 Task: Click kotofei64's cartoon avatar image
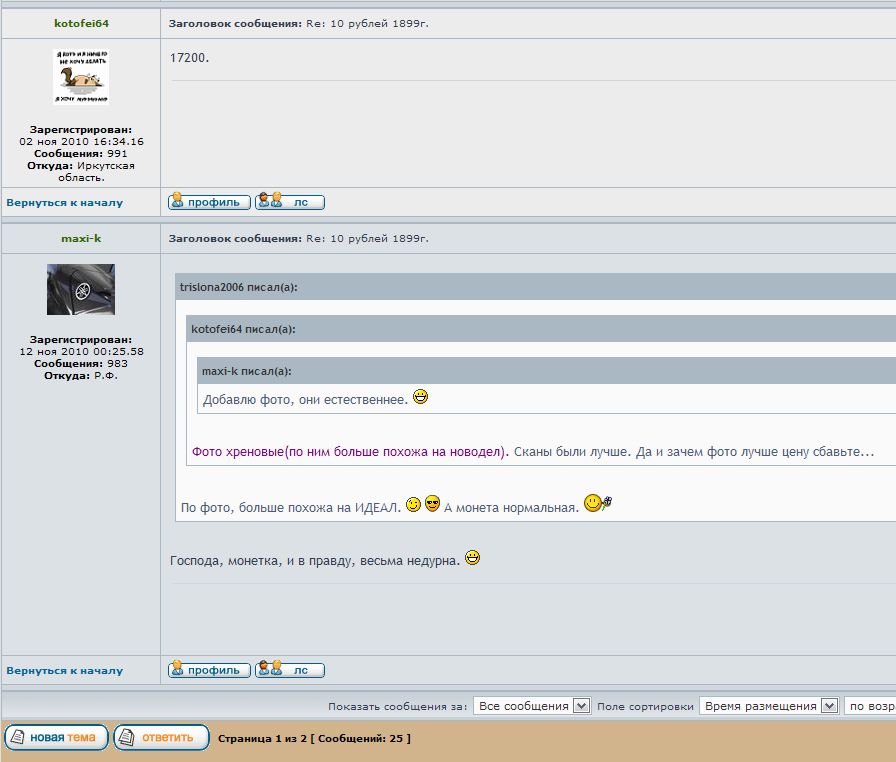click(x=81, y=77)
